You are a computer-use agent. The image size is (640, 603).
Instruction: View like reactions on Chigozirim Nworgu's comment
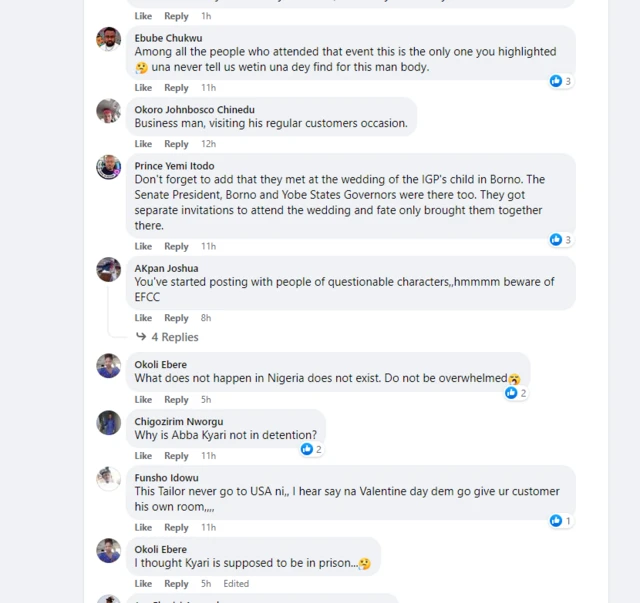307,449
